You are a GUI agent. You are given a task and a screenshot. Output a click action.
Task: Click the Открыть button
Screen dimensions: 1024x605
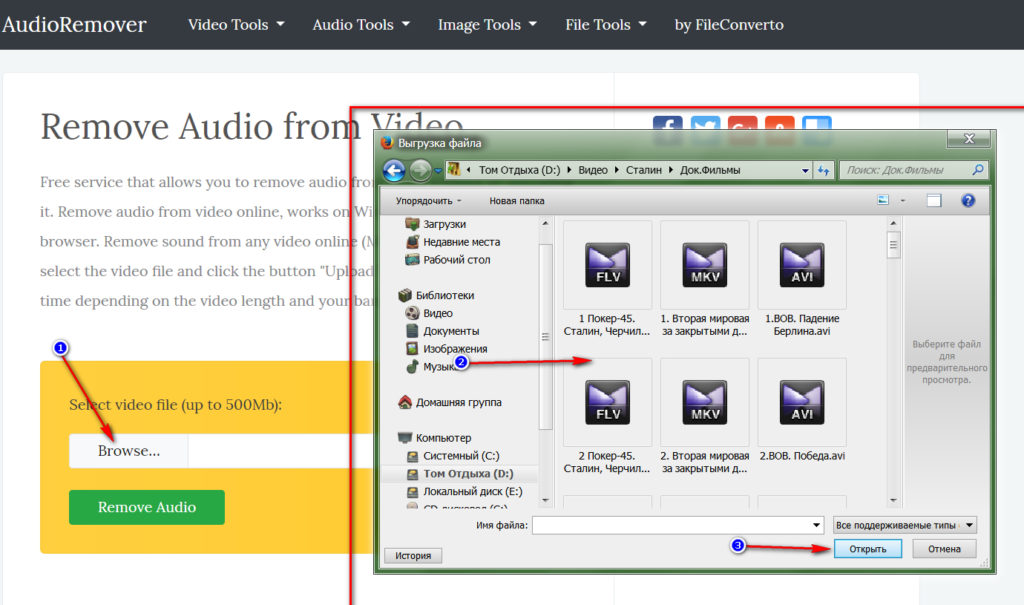[868, 549]
